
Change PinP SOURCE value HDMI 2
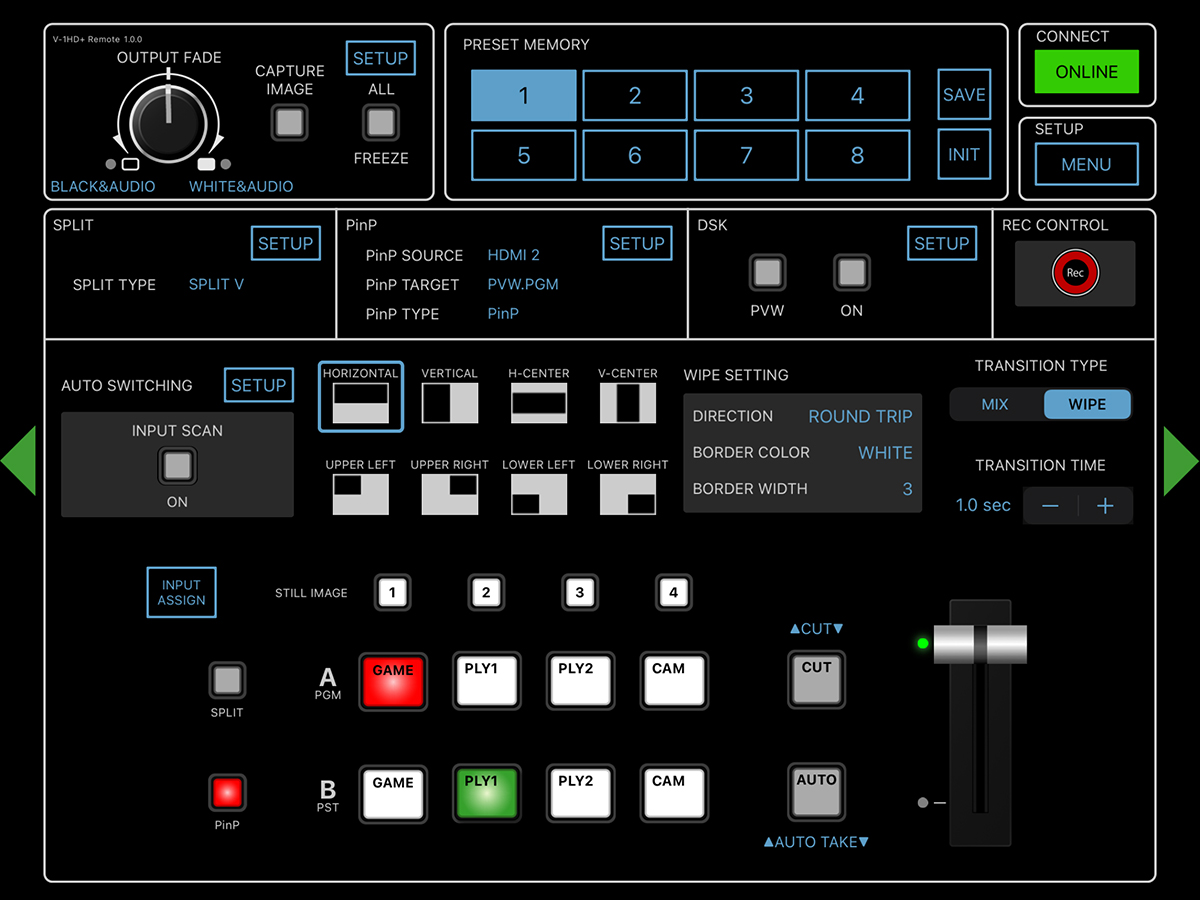(513, 255)
